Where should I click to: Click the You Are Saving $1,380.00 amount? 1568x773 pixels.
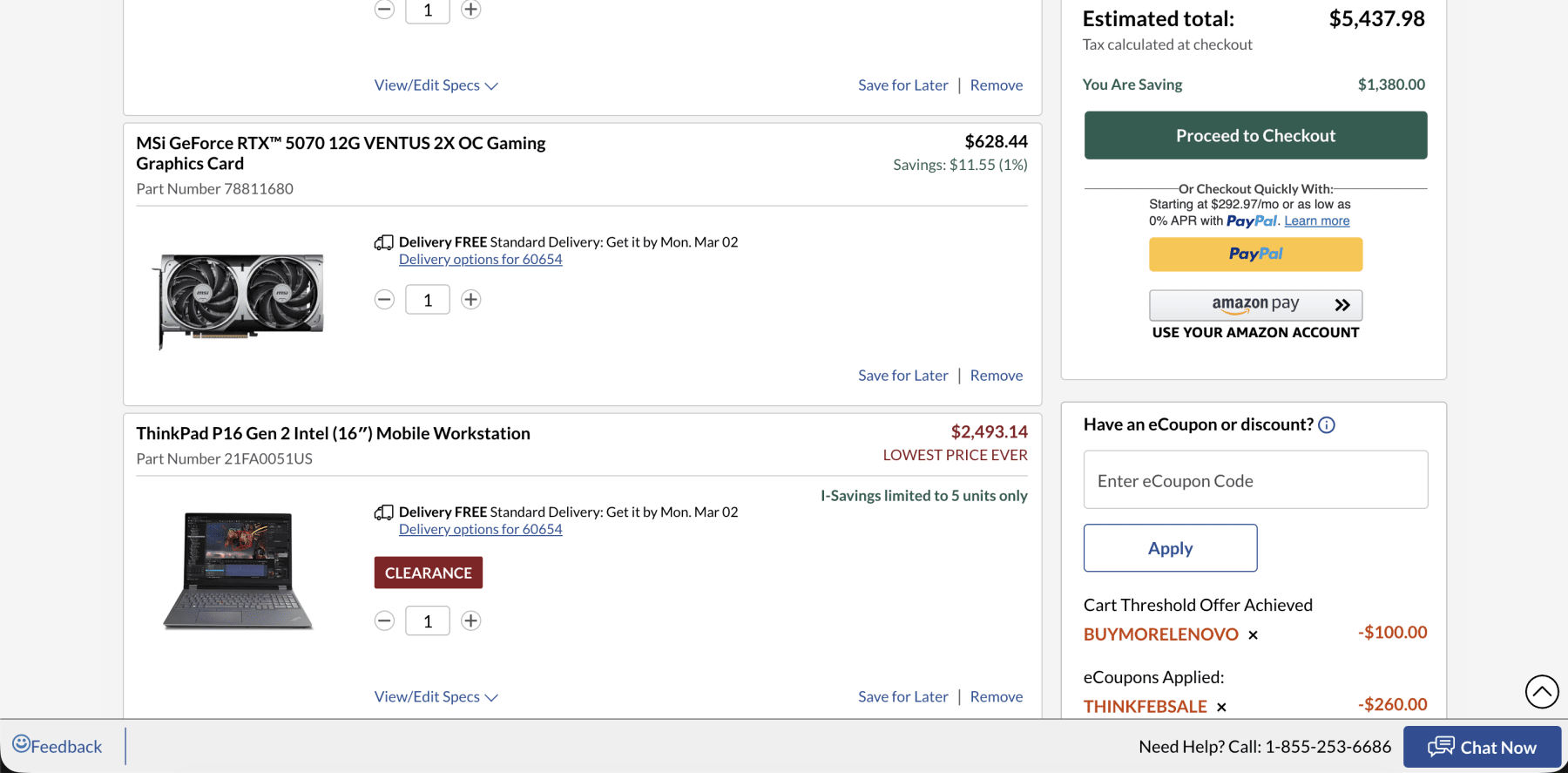coord(1391,85)
